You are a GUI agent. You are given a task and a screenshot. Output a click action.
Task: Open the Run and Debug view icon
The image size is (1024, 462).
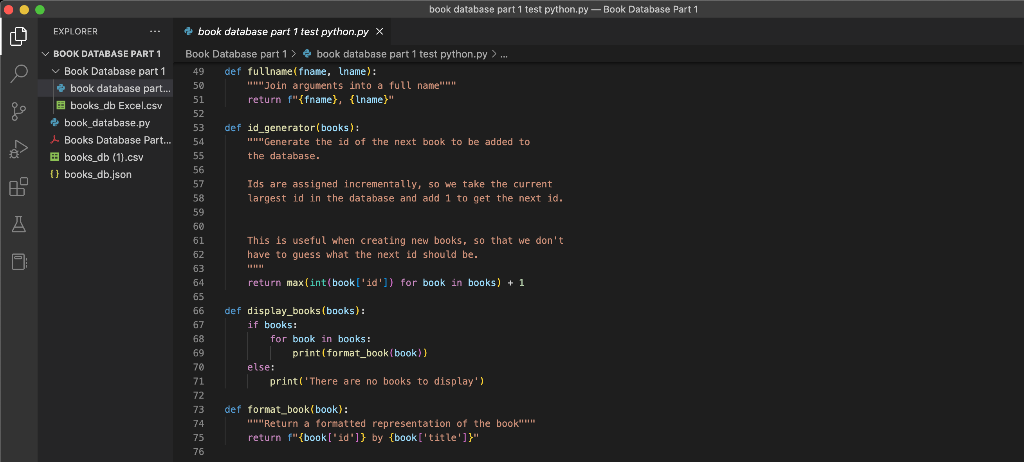click(x=18, y=150)
